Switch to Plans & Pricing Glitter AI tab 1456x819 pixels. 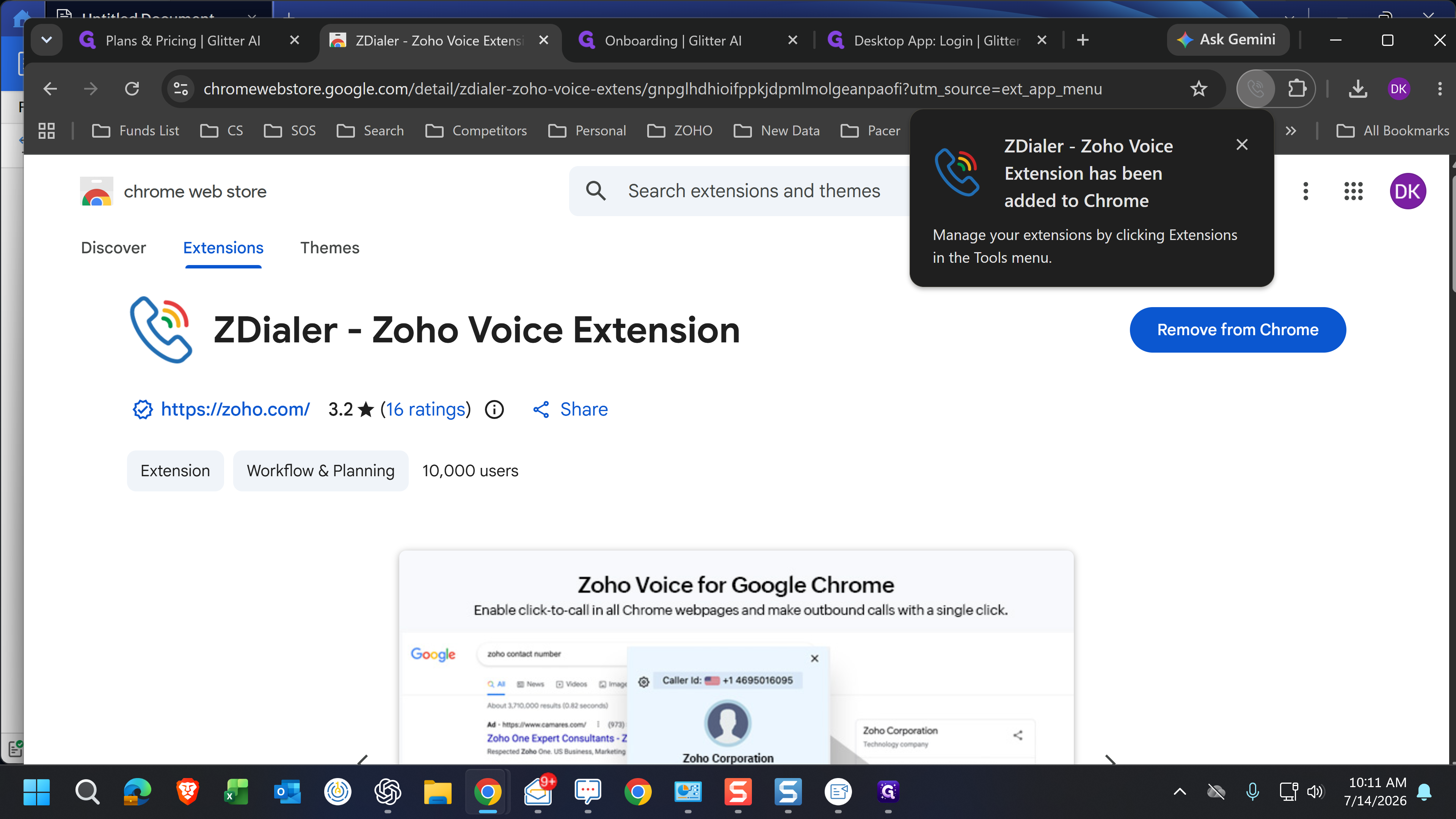[182, 41]
